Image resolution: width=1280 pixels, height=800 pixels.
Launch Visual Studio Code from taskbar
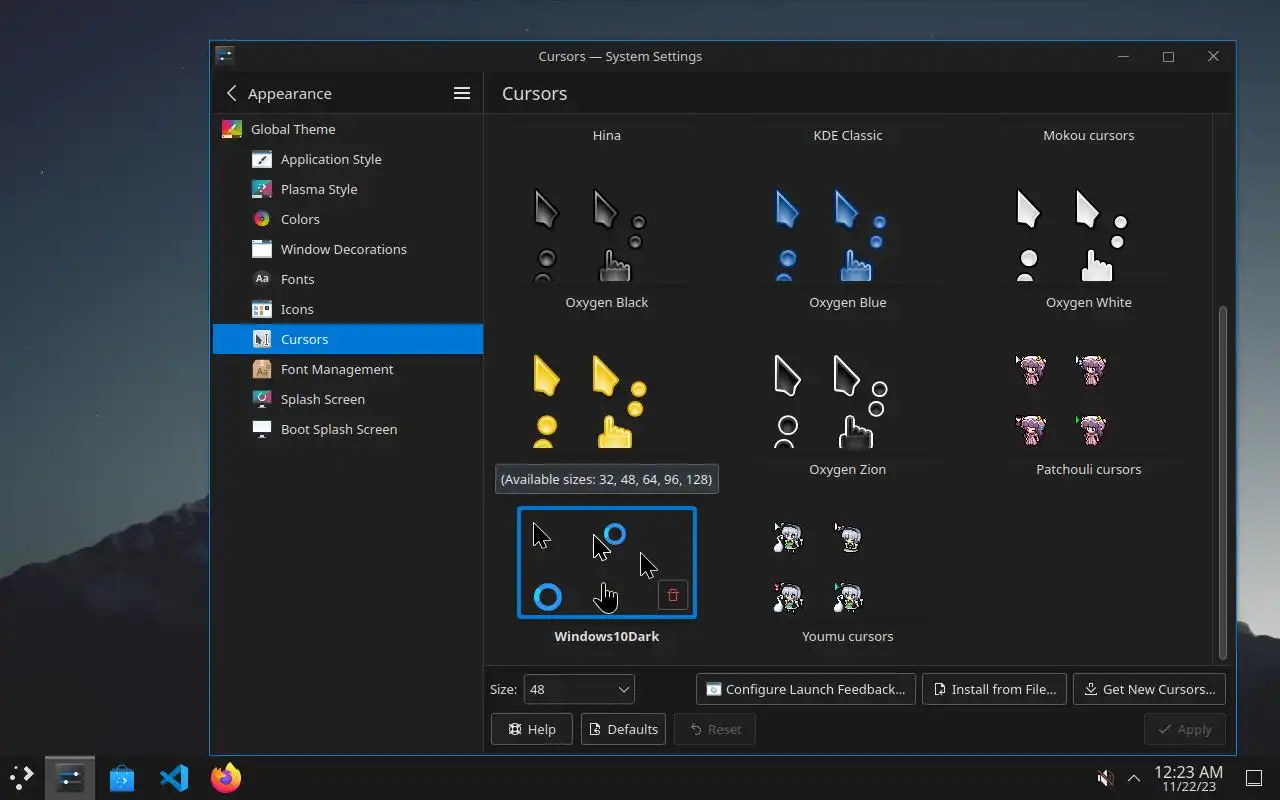(x=174, y=777)
